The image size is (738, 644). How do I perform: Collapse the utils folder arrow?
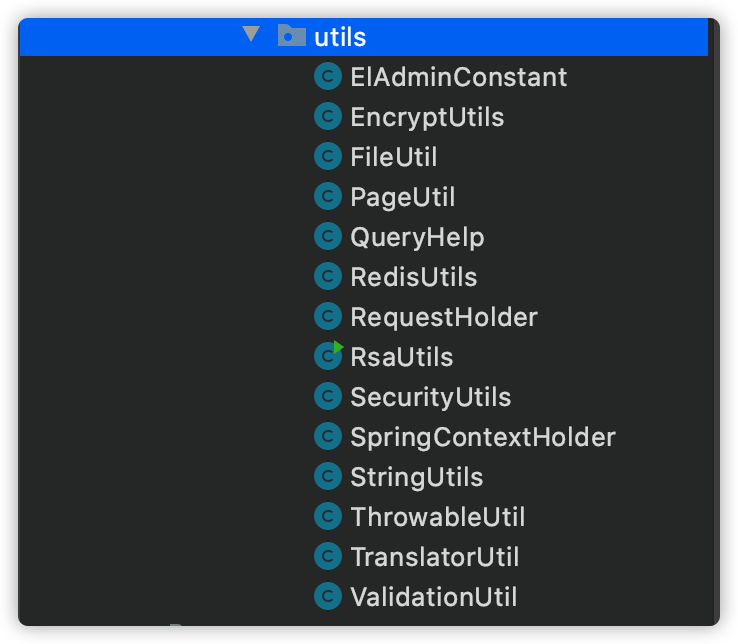tap(251, 34)
